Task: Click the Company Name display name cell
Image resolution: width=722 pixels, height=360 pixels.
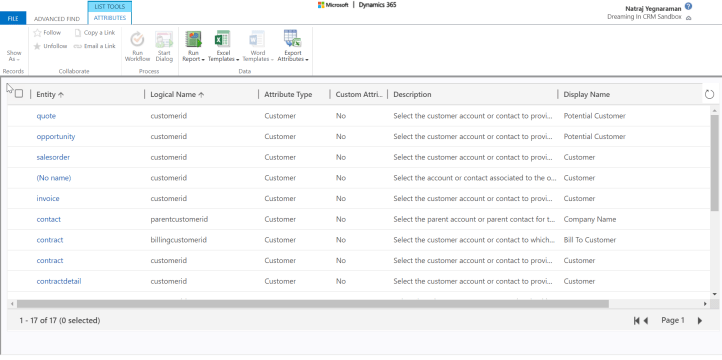Action: (590, 219)
